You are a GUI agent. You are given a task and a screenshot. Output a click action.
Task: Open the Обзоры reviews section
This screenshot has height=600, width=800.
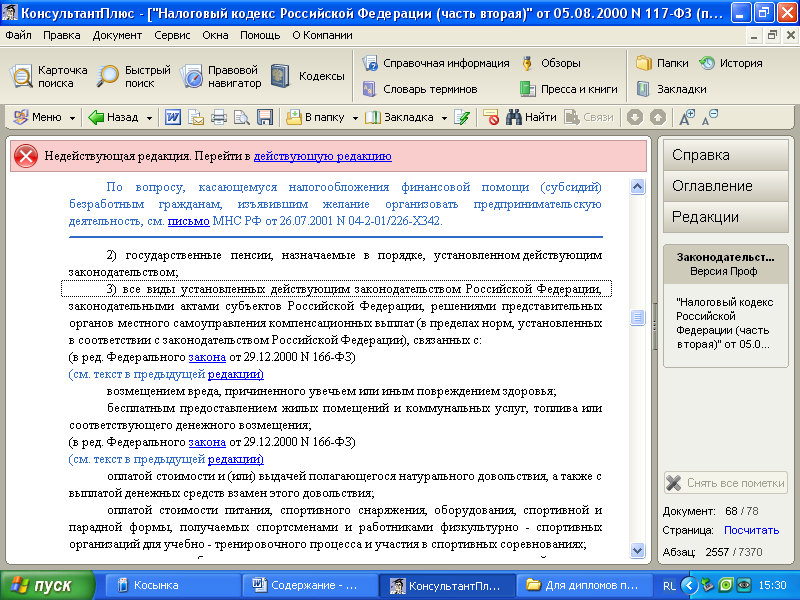point(551,63)
